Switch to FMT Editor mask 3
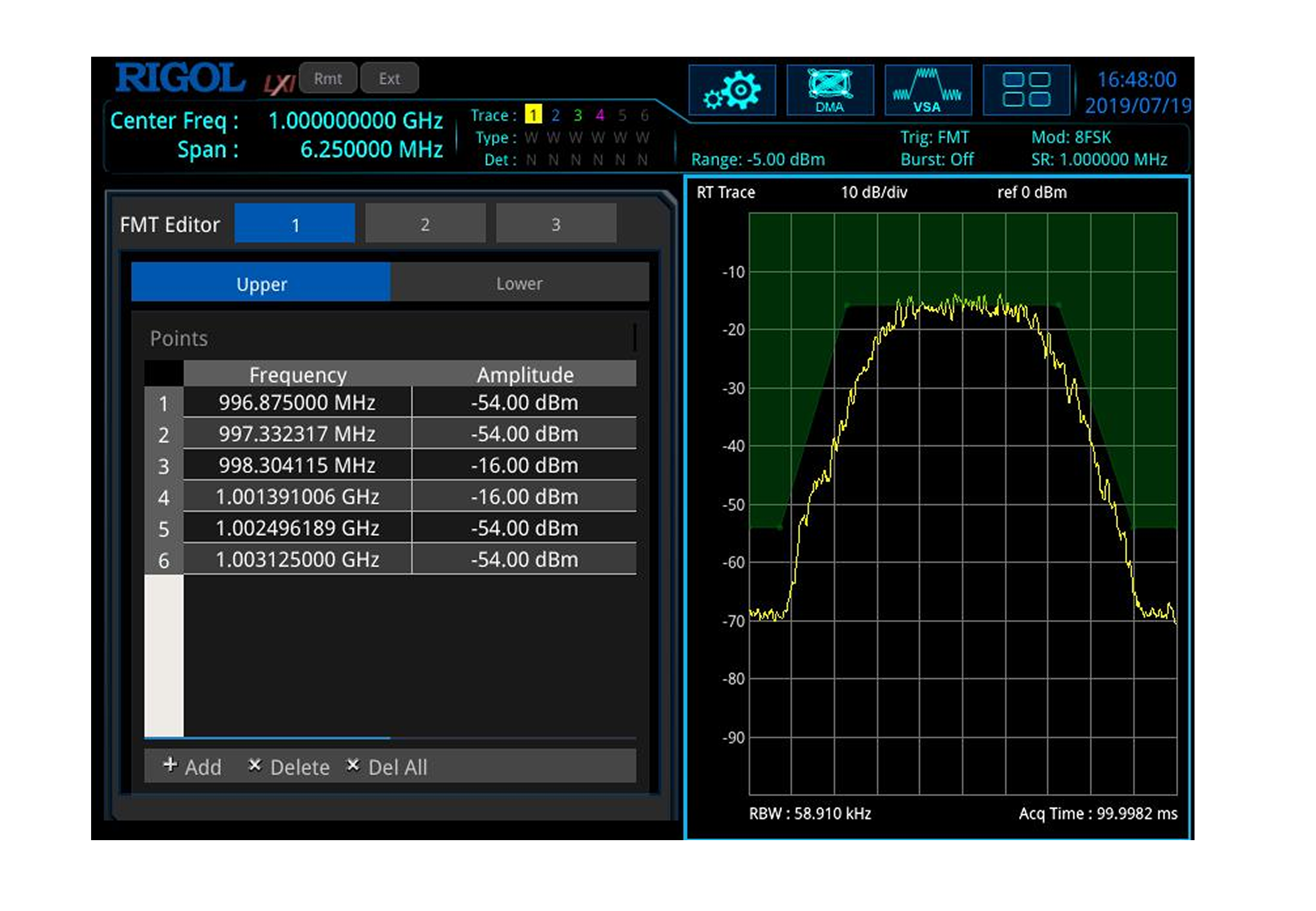This screenshot has height=911, width=1316. click(x=555, y=224)
